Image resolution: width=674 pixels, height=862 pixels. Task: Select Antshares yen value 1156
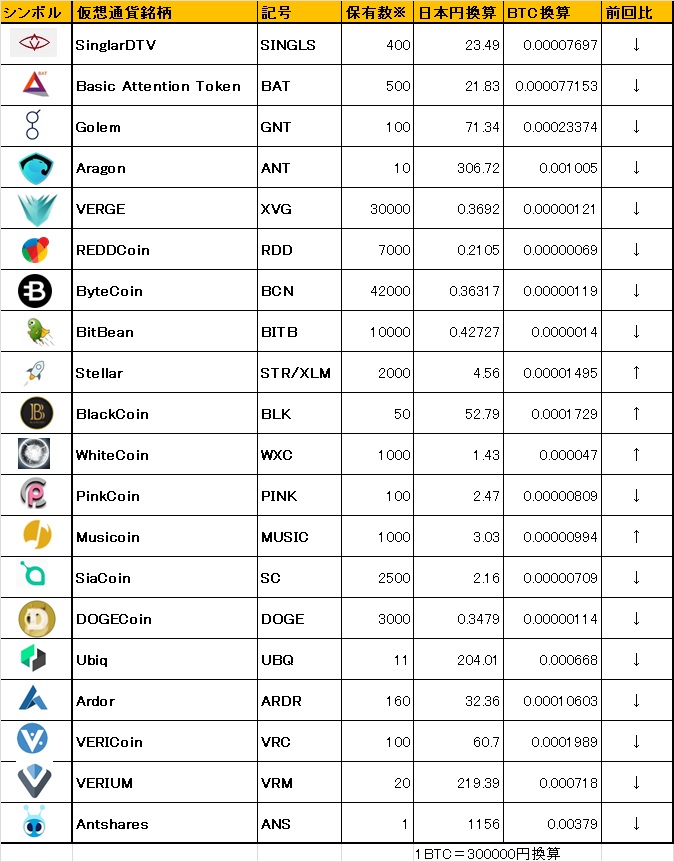[x=483, y=824]
